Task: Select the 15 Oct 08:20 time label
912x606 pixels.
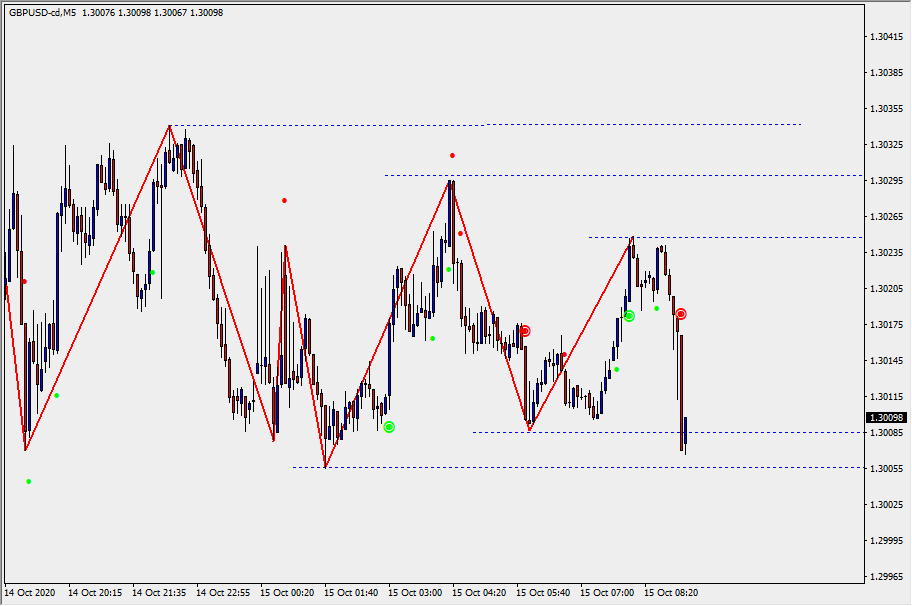Action: (x=671, y=593)
